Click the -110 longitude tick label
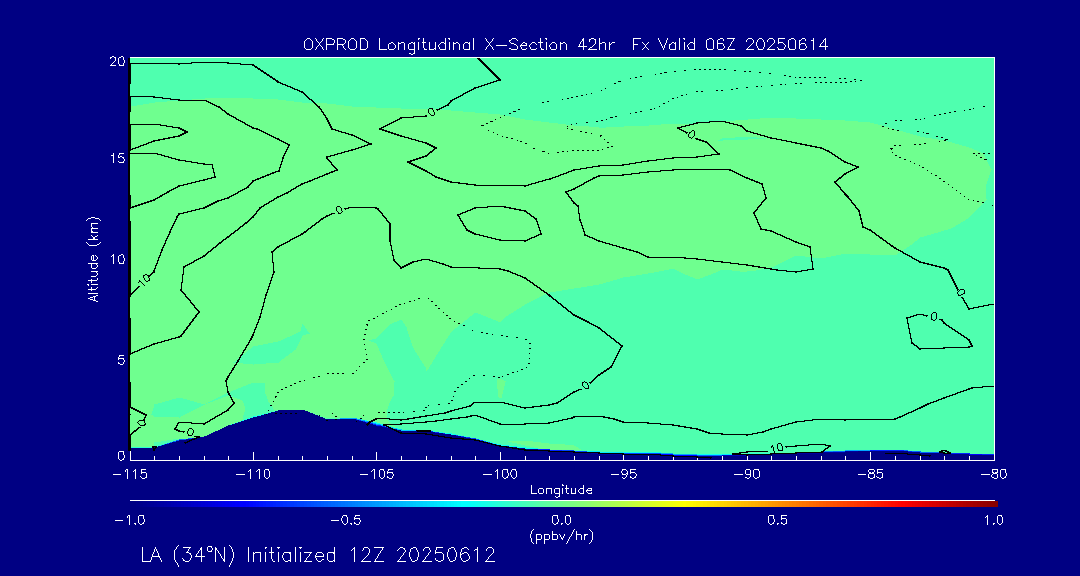 click(x=253, y=475)
